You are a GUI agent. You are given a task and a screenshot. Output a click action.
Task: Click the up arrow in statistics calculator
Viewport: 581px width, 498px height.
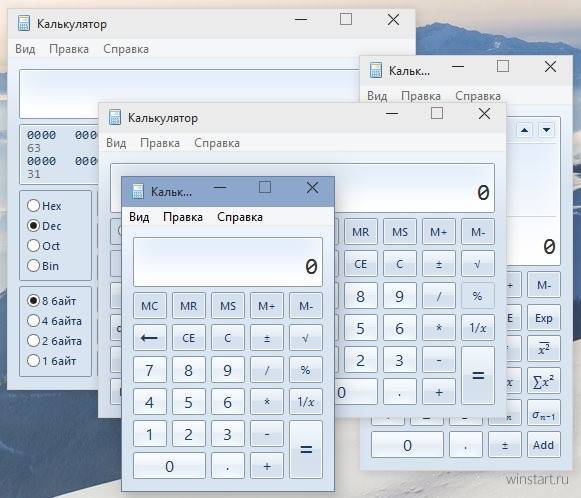[524, 130]
